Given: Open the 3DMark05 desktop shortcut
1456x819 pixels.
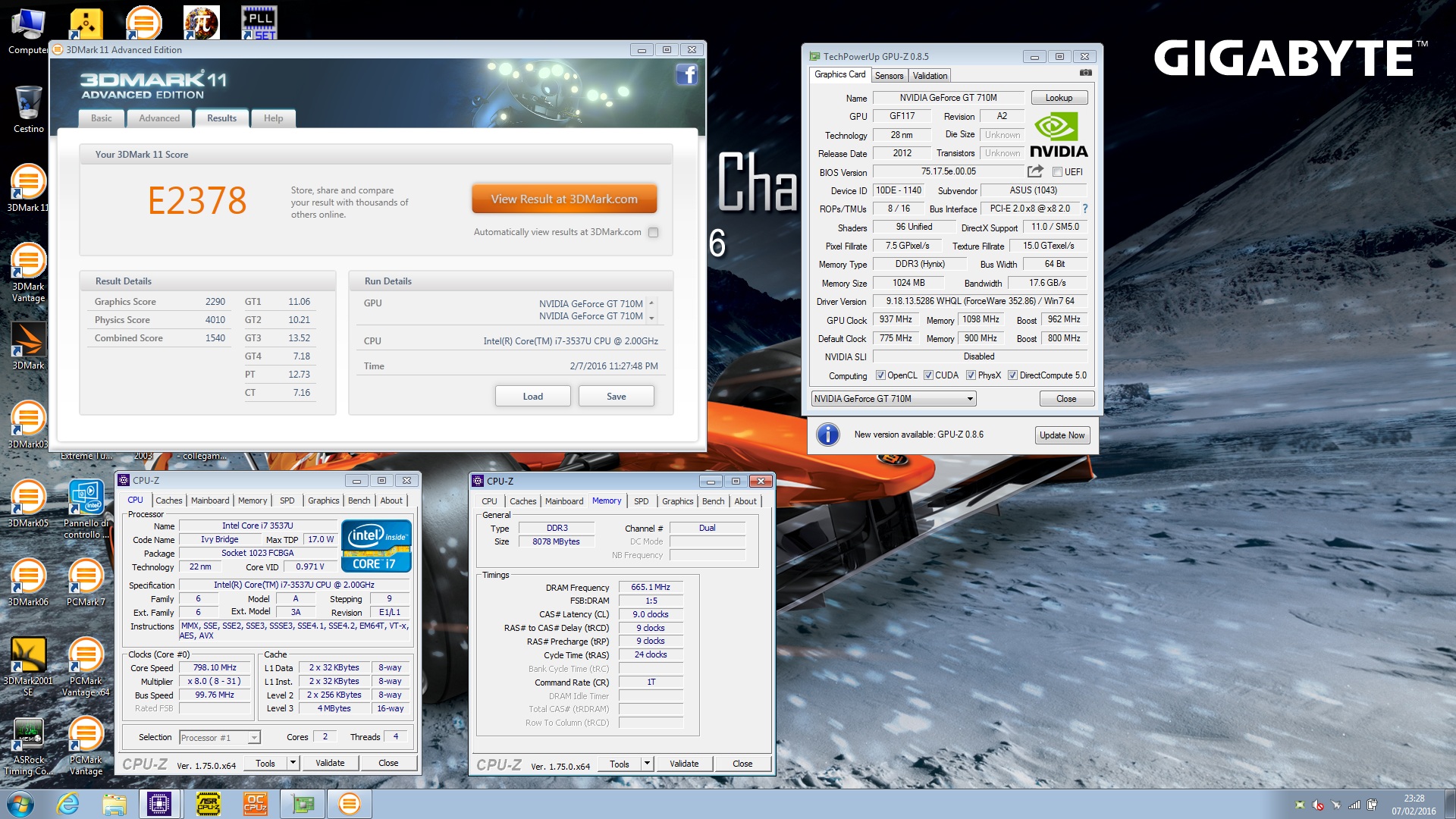Looking at the screenshot, I should [x=28, y=504].
